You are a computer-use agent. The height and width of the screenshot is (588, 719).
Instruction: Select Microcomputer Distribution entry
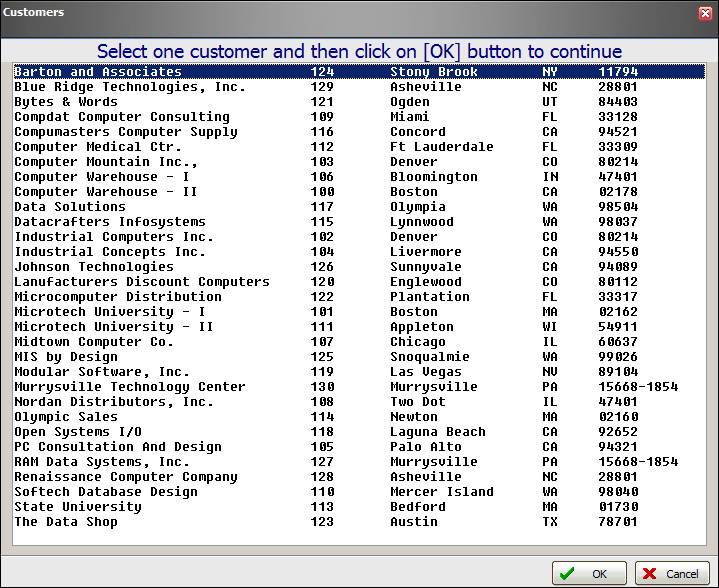(x=118, y=297)
